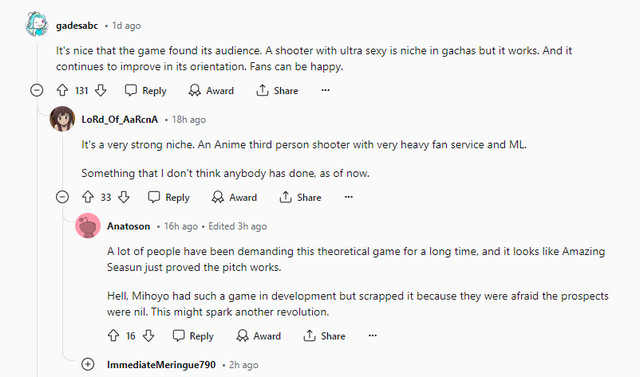The width and height of the screenshot is (640, 377).
Task: Open more options on Anatoson's comment
Action: (373, 335)
